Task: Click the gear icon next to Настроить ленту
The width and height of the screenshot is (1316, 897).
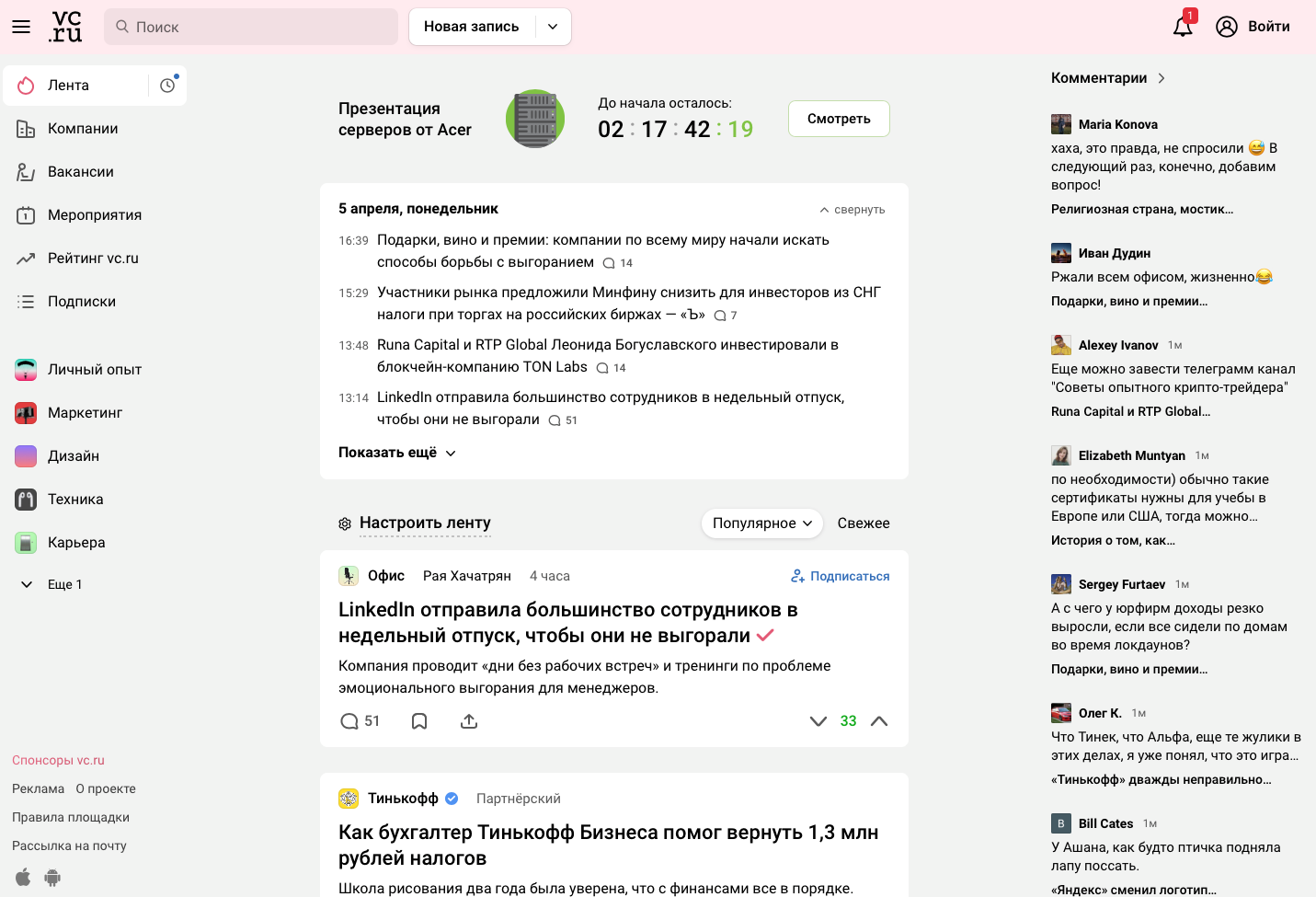Action: (x=345, y=523)
